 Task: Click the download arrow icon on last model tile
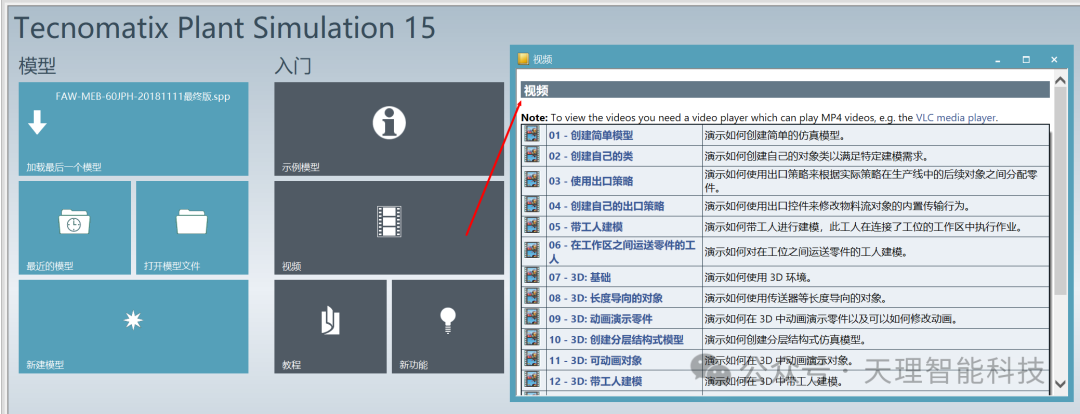37,123
